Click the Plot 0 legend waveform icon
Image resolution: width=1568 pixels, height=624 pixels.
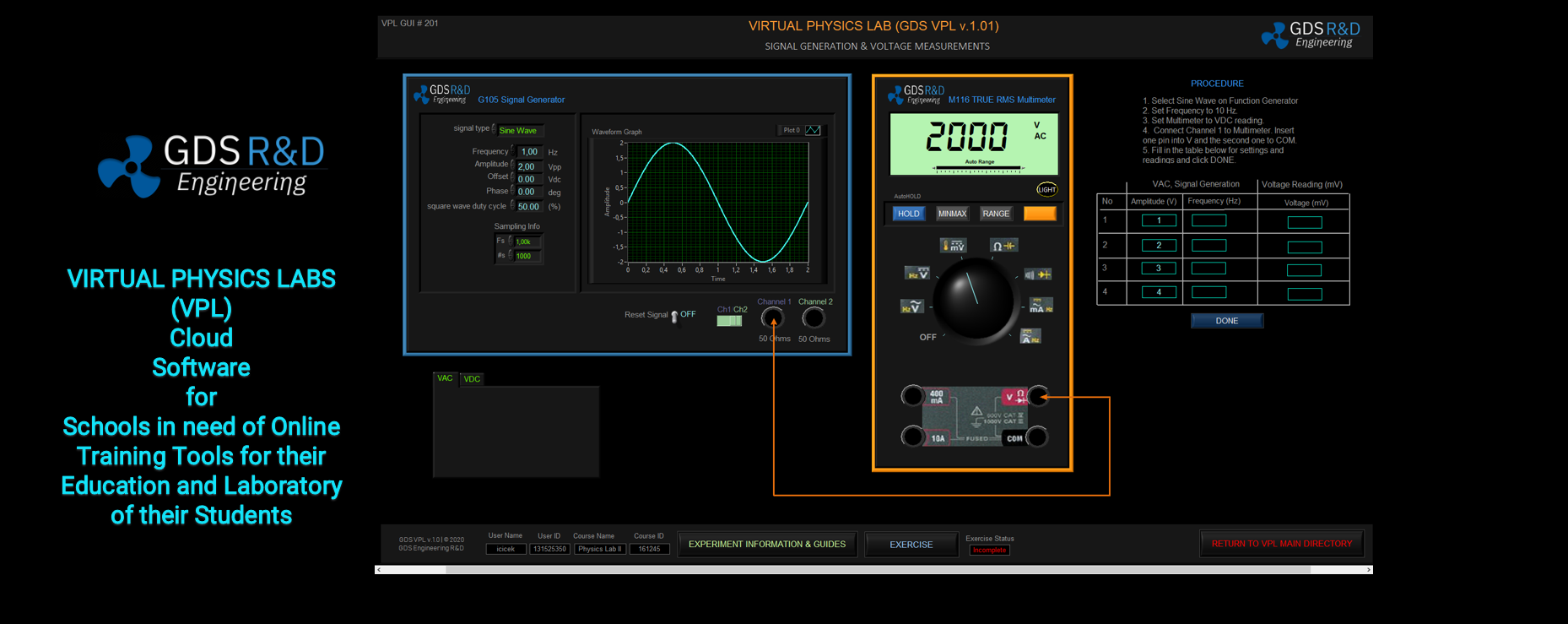coord(813,130)
